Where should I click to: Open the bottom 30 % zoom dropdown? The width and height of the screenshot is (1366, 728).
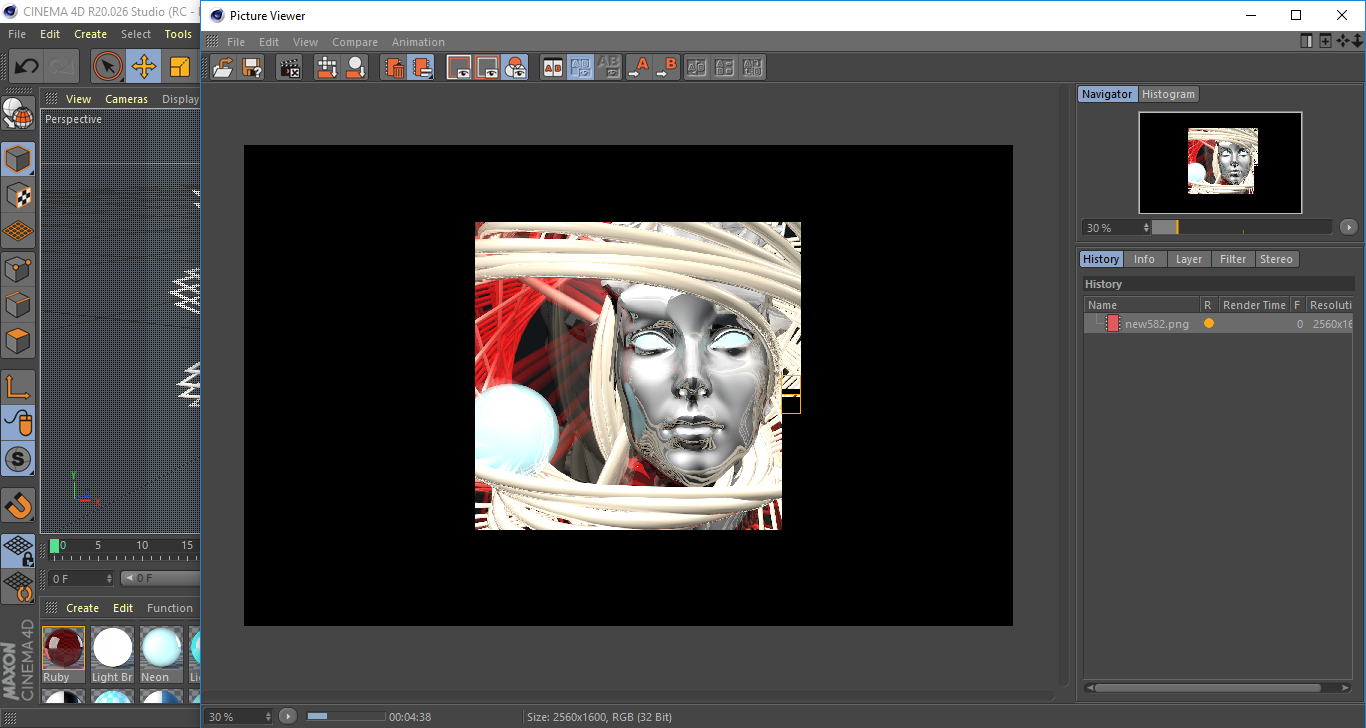click(240, 717)
